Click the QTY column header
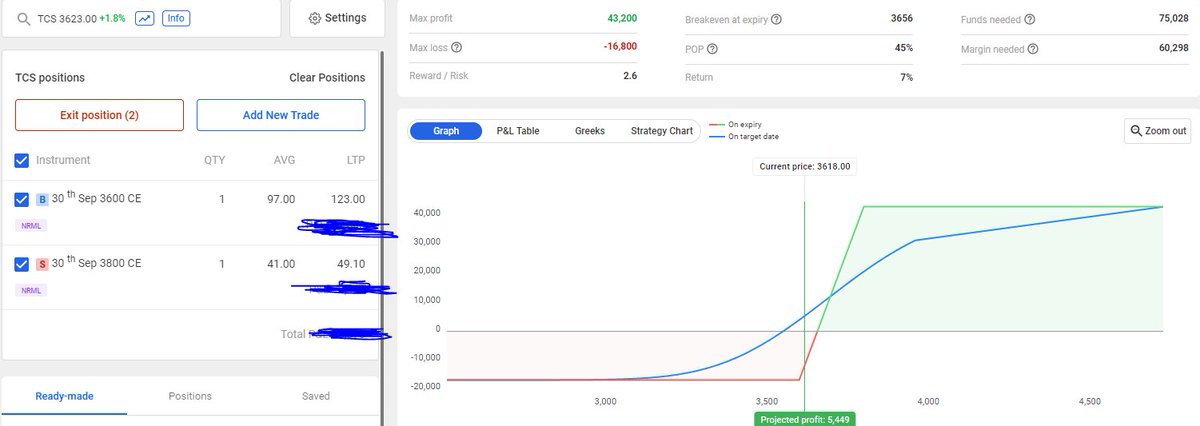This screenshot has width=1200, height=426. (215, 160)
